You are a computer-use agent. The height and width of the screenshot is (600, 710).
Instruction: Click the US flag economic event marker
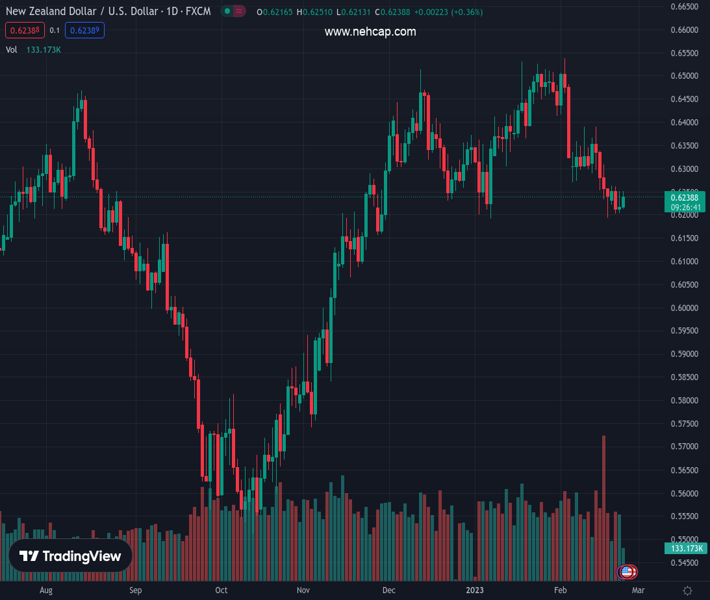click(x=627, y=571)
